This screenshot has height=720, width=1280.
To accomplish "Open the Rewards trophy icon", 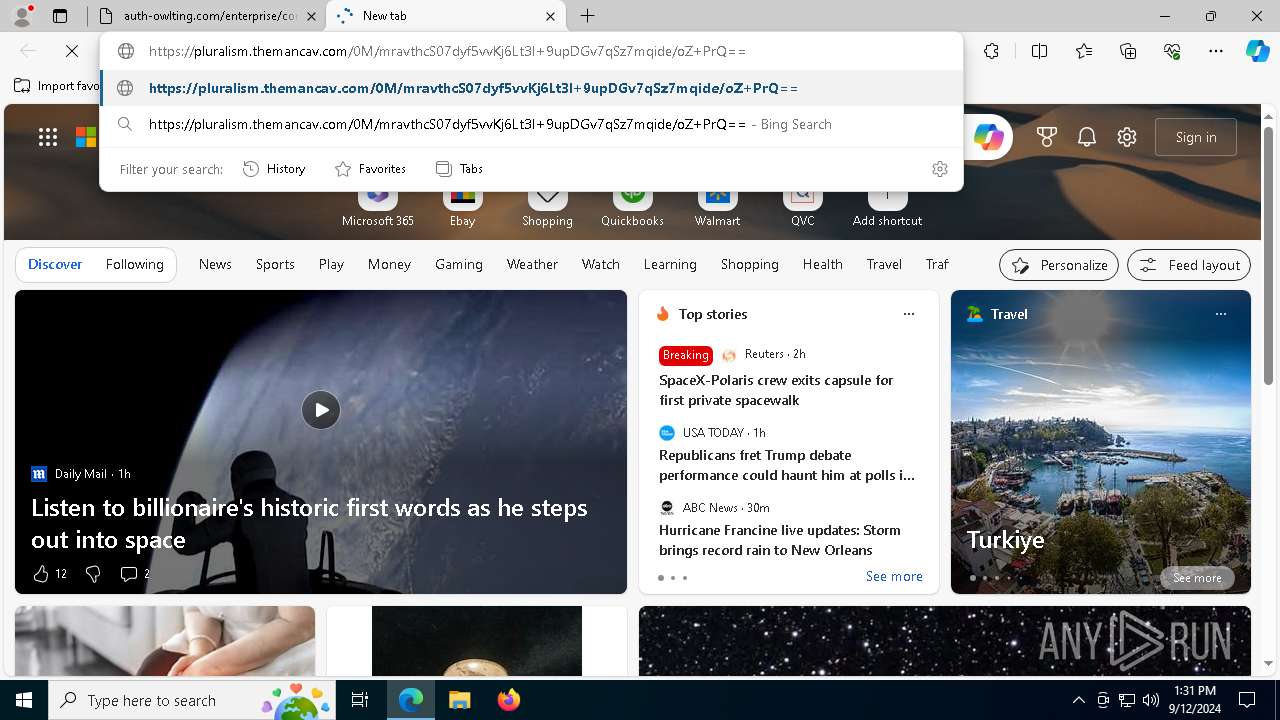I will coord(1047,137).
